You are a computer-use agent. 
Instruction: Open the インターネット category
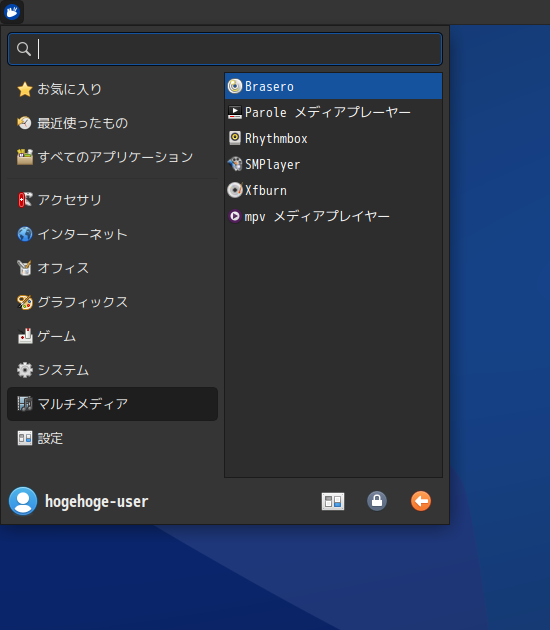112,234
